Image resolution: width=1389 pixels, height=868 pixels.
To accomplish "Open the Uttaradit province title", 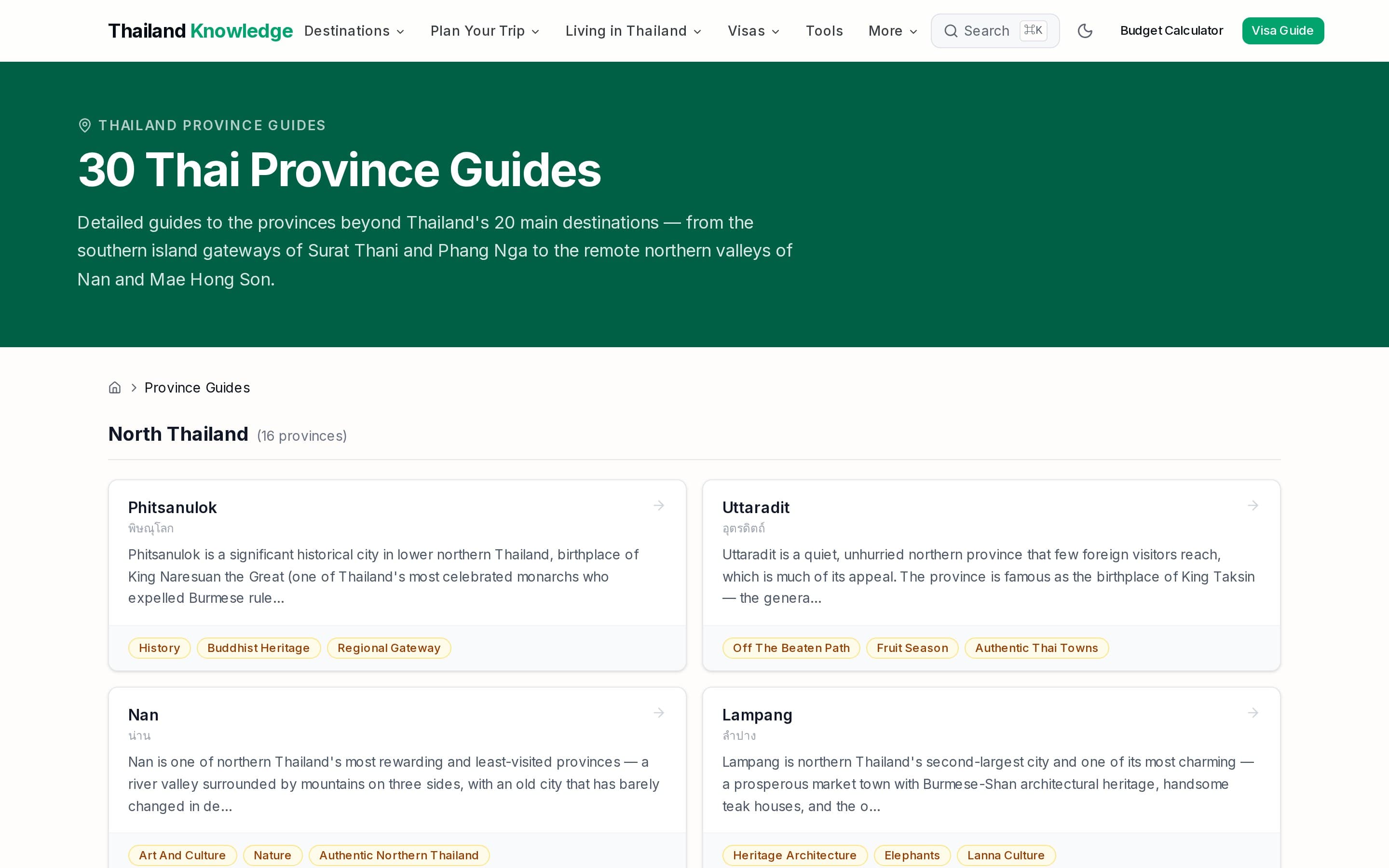I will click(755, 507).
